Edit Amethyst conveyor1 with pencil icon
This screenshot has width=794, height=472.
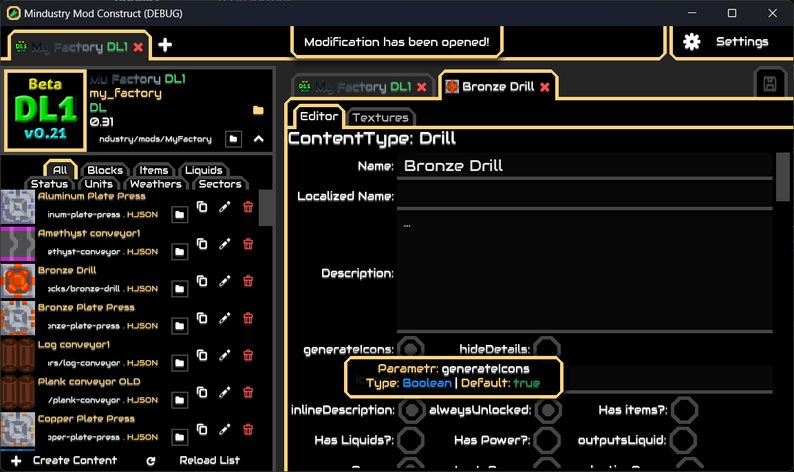pyautogui.click(x=225, y=244)
